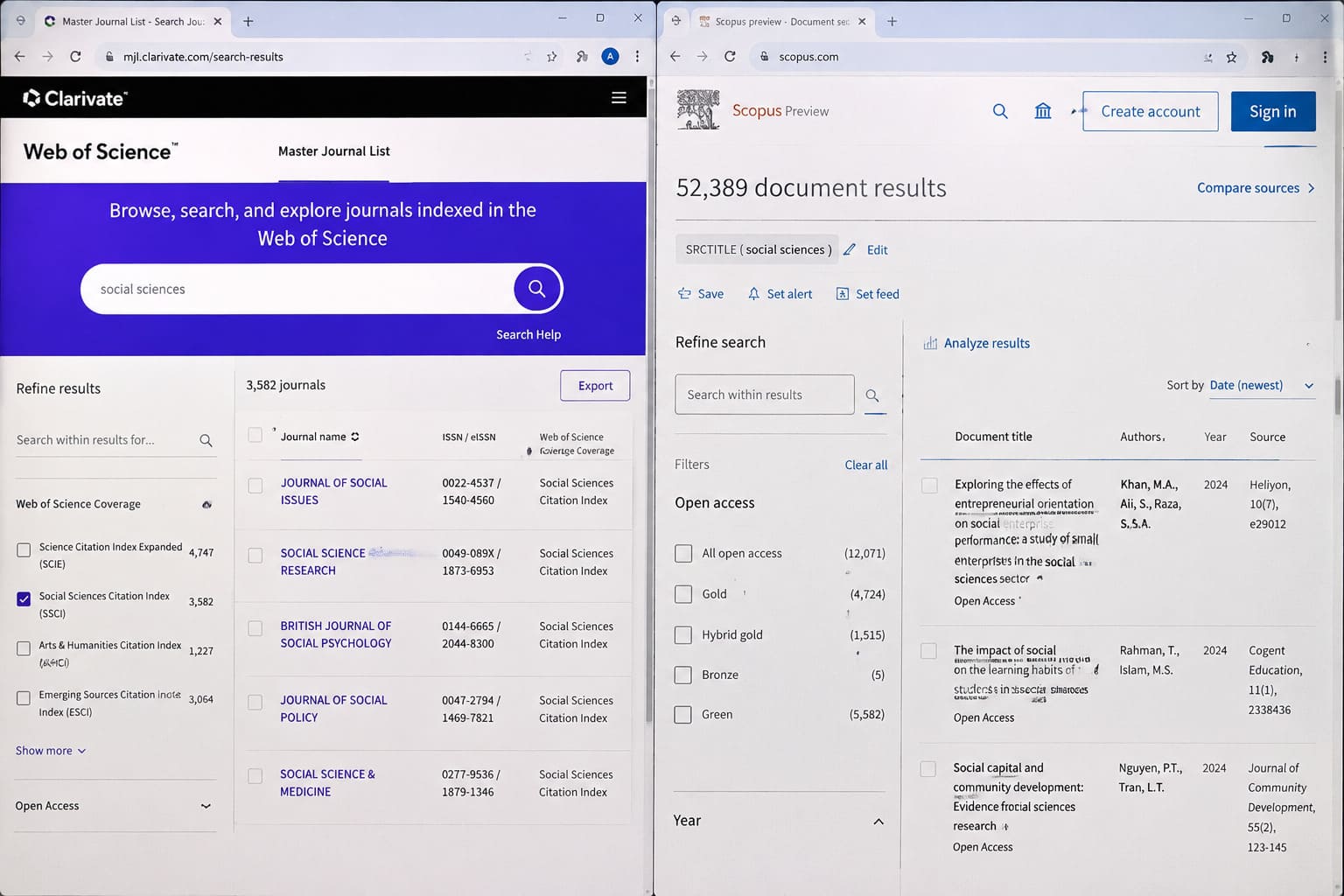Bookmark the mjl.clarivate.com page with the star
This screenshot has height=896, width=1344.
(552, 57)
